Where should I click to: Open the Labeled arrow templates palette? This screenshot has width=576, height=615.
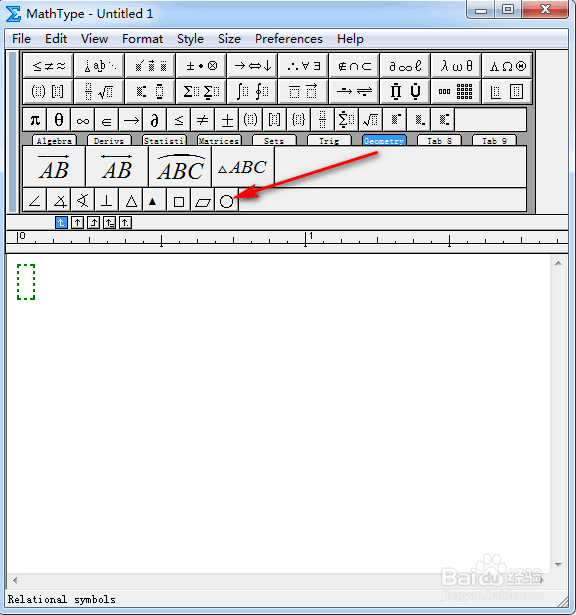point(354,92)
